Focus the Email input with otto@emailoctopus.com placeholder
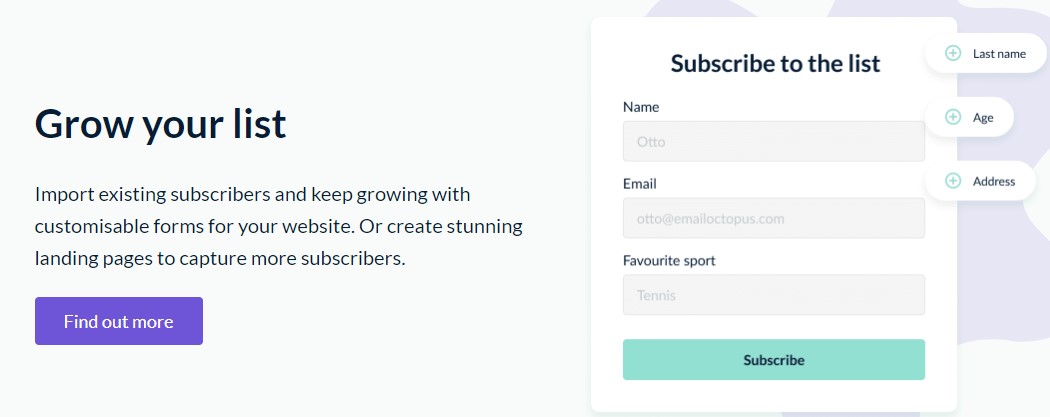1050x417 pixels. click(x=773, y=218)
